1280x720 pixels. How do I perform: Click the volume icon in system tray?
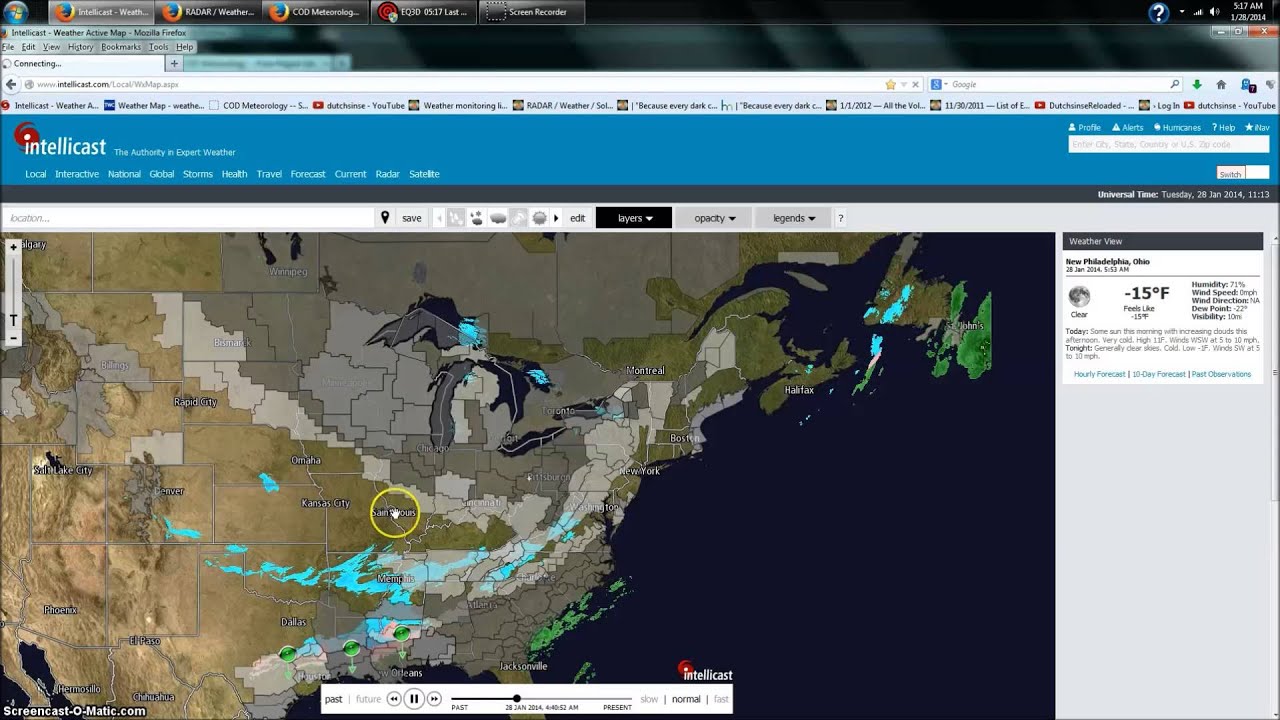pyautogui.click(x=1215, y=12)
